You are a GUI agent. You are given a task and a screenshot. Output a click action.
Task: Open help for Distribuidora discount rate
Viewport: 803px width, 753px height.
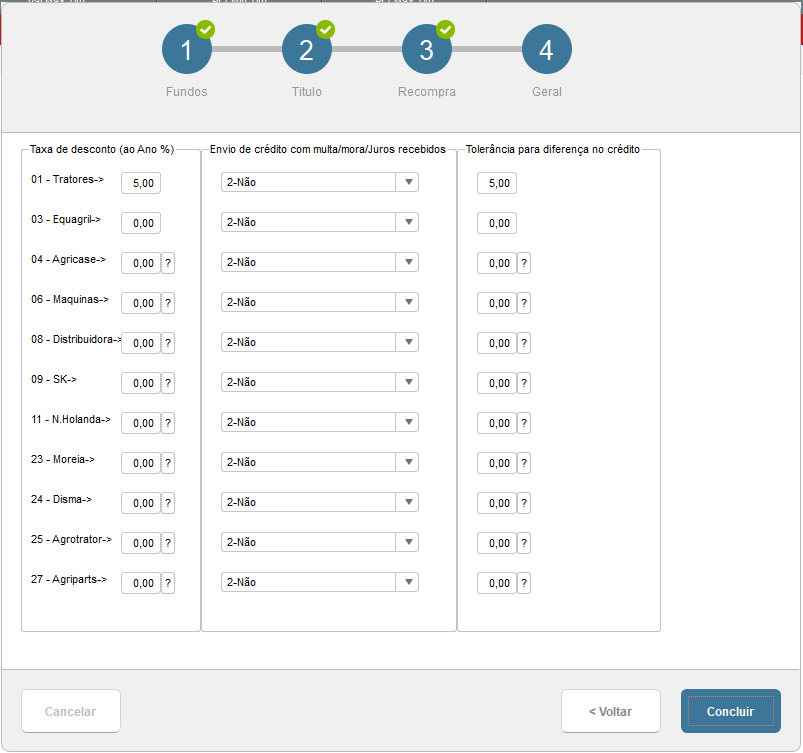168,343
